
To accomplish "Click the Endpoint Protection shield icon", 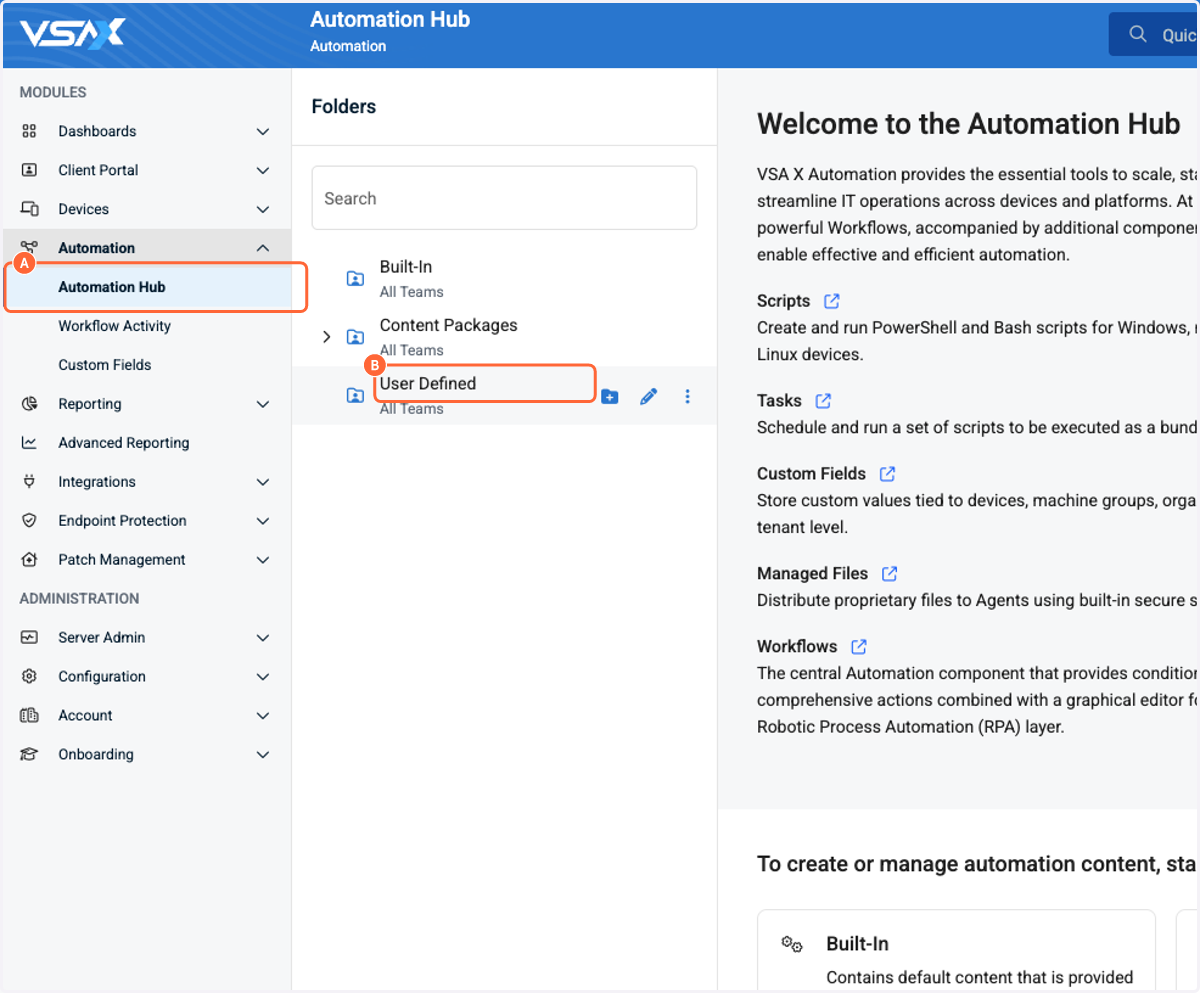I will (29, 521).
